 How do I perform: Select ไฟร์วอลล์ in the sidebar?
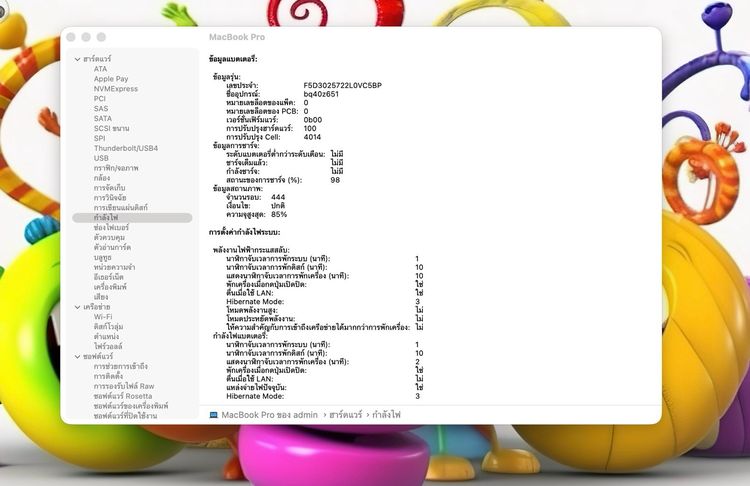[x=108, y=346]
